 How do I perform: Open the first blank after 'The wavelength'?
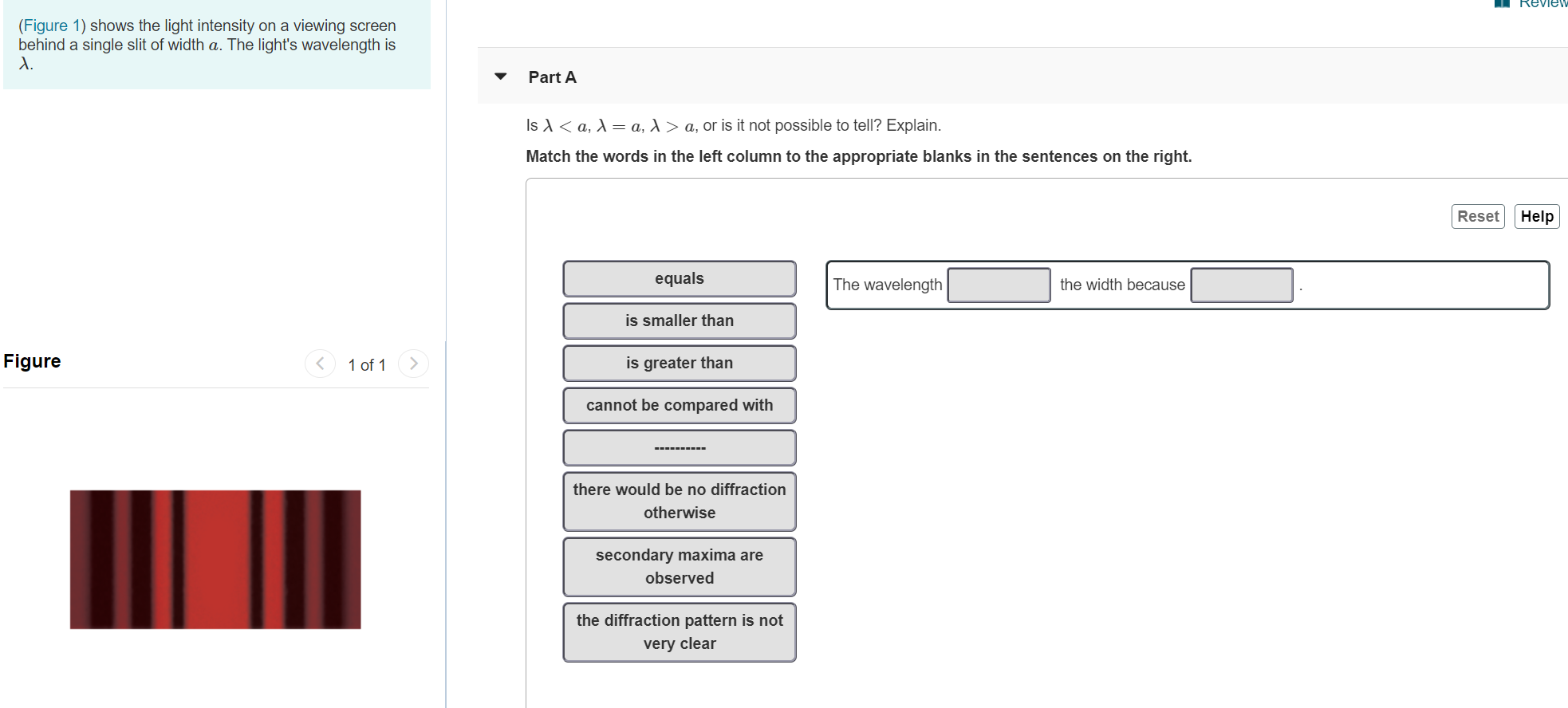click(999, 285)
